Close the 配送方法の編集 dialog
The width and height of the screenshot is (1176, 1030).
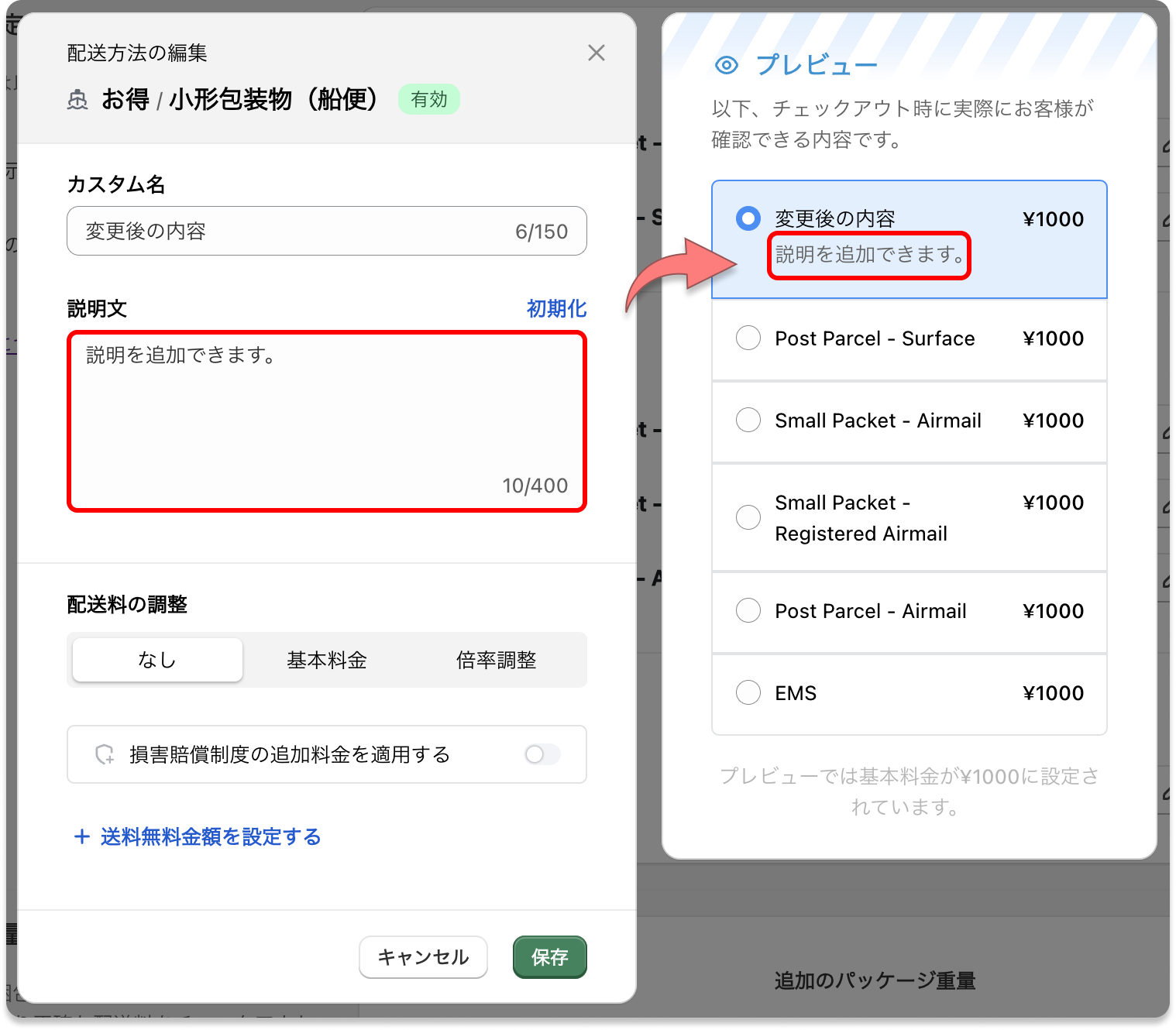pyautogui.click(x=597, y=53)
